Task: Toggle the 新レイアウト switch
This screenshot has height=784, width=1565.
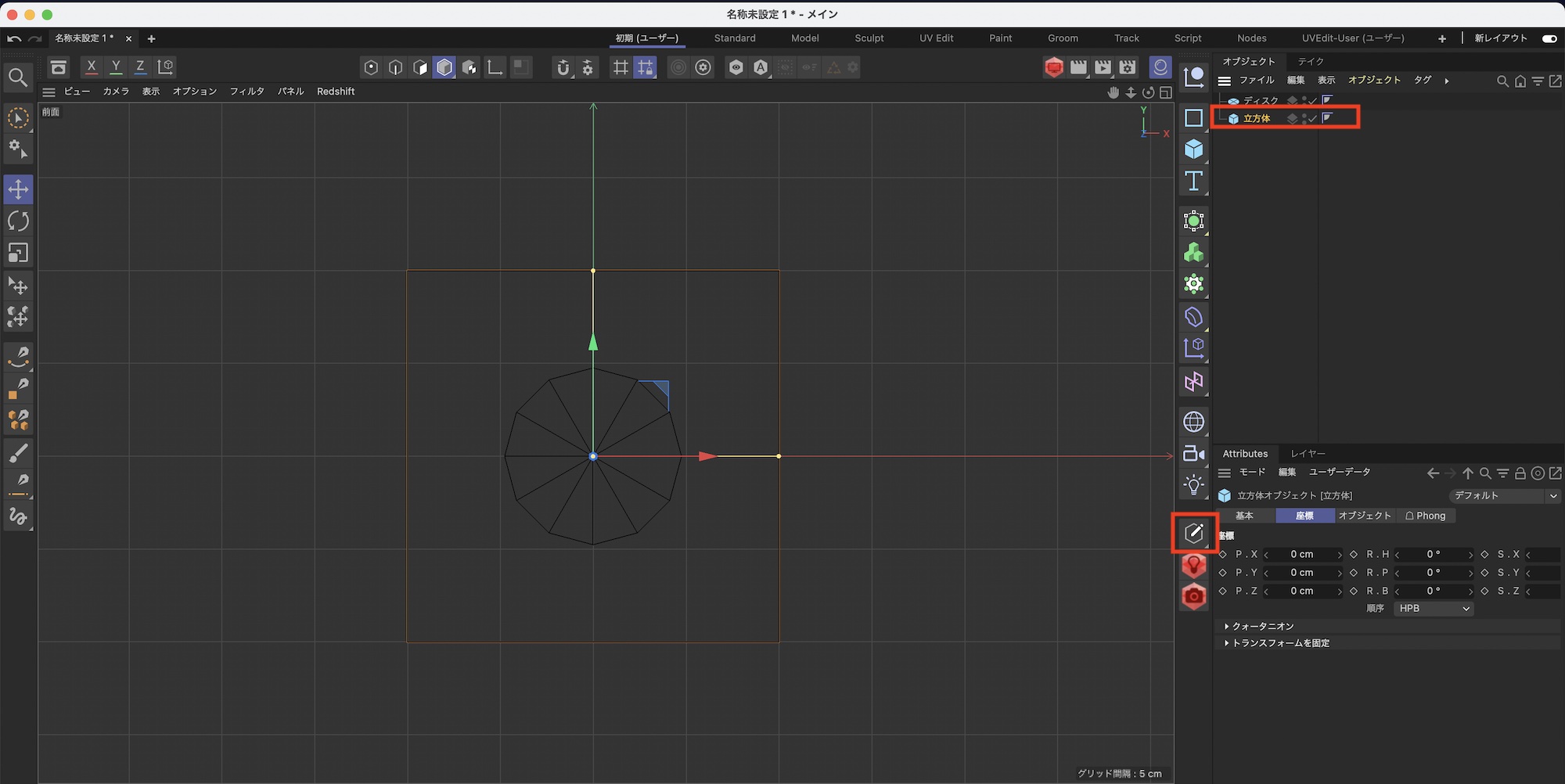Action: [1549, 38]
